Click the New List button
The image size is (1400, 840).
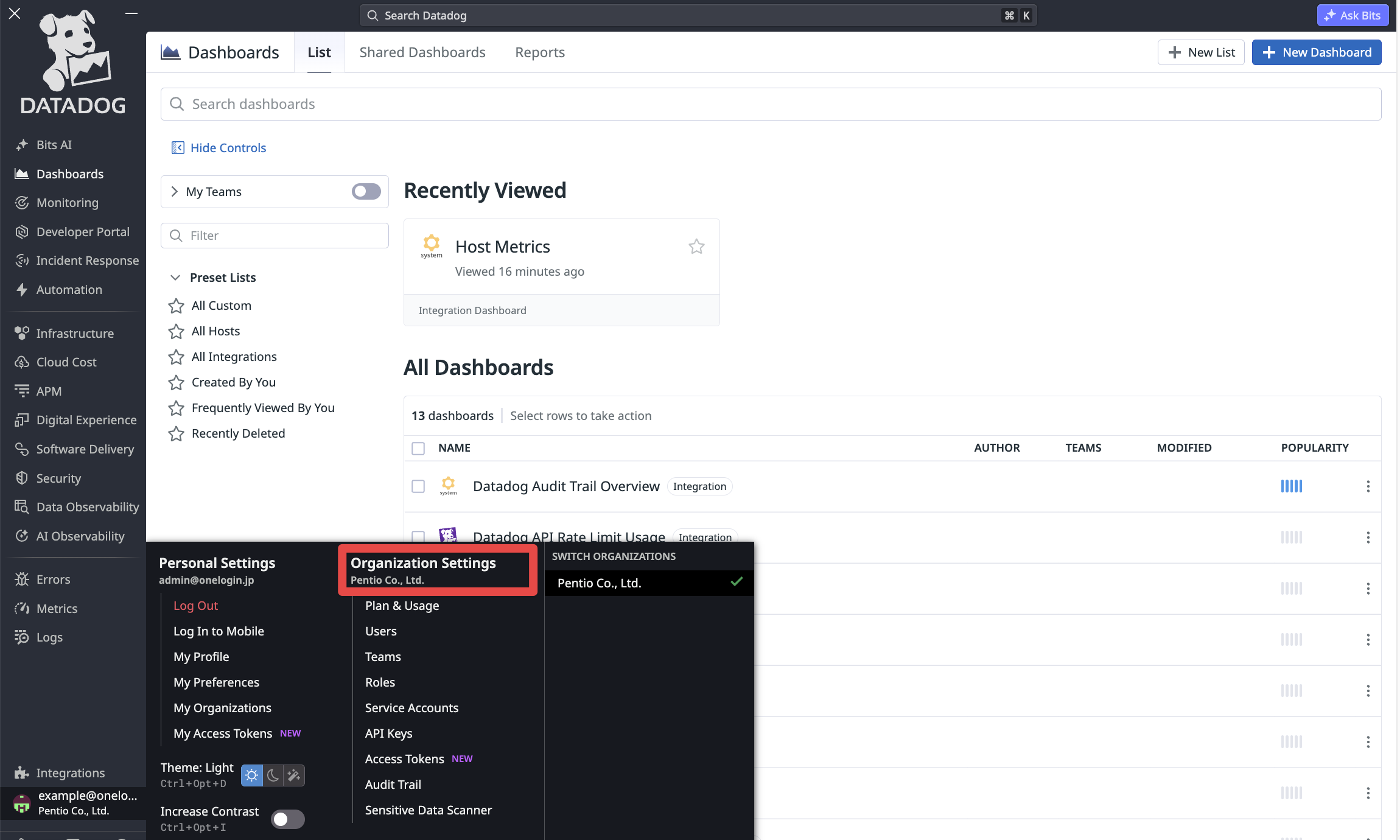(1201, 52)
